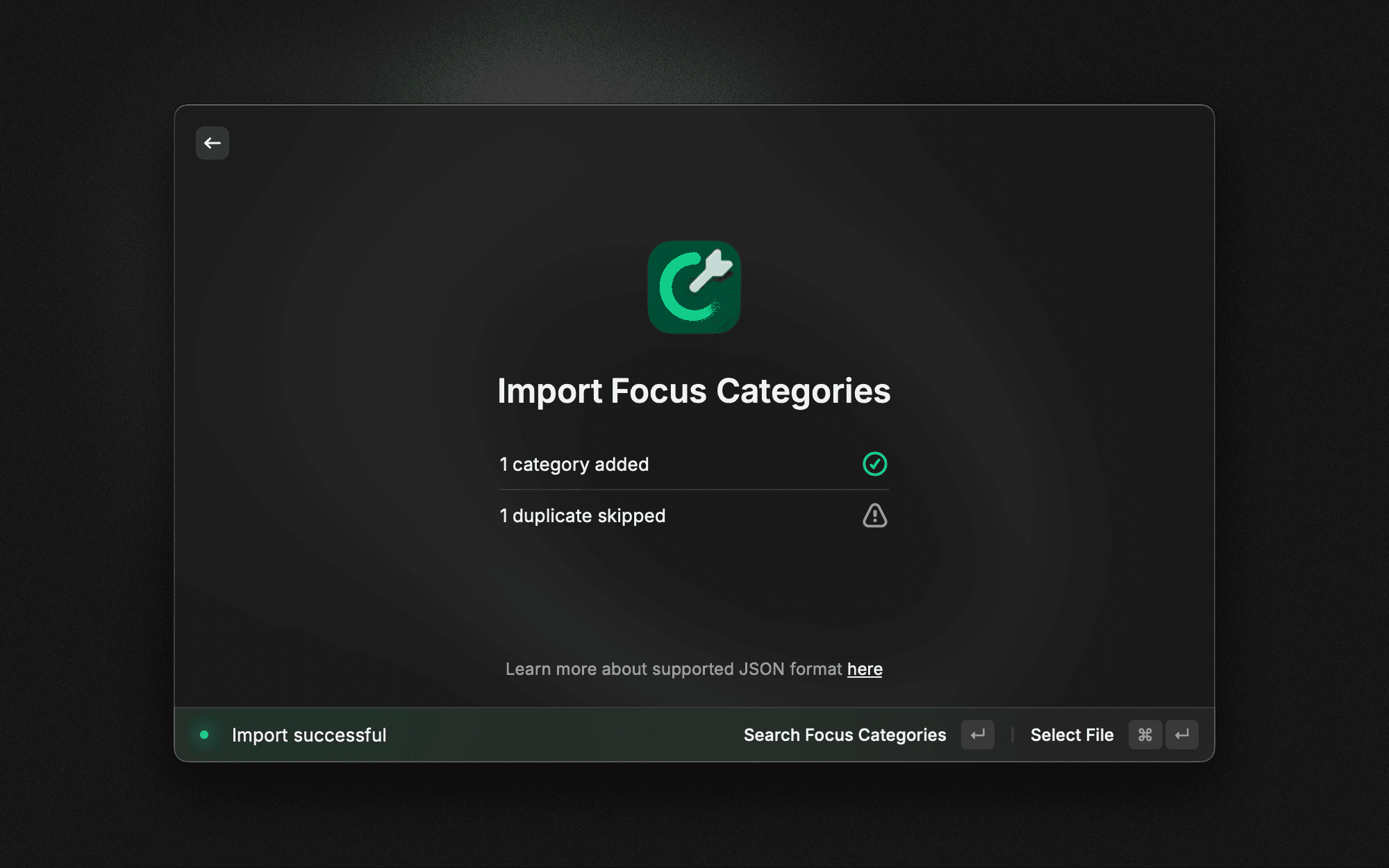
Task: Click the Import Focus Categories title
Action: [693, 391]
